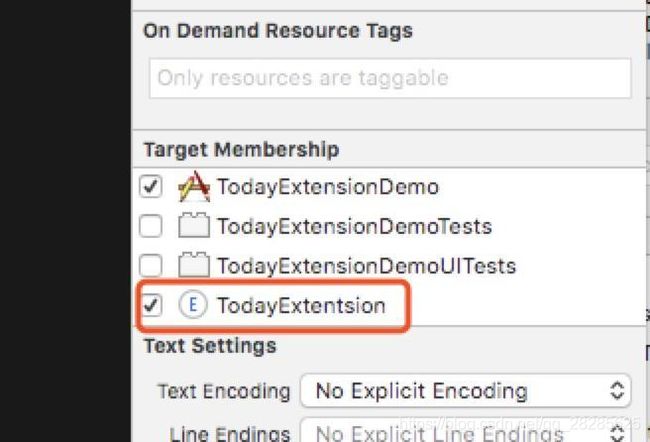Select the TodayExtensionDemoTests target row

pos(389,226)
